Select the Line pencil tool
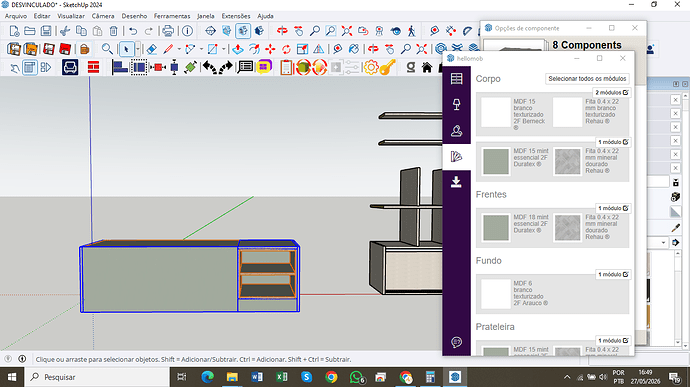Image resolution: width=690 pixels, height=387 pixels. pyautogui.click(x=168, y=49)
